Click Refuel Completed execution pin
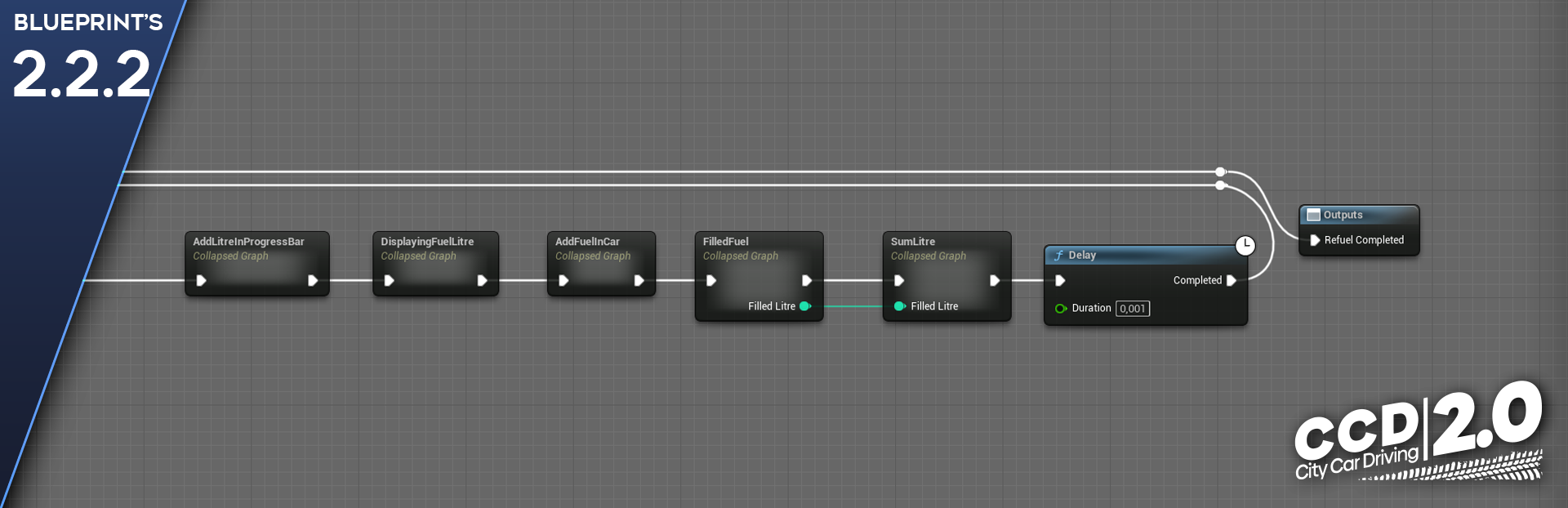This screenshot has height=508, width=1568. coord(1315,240)
